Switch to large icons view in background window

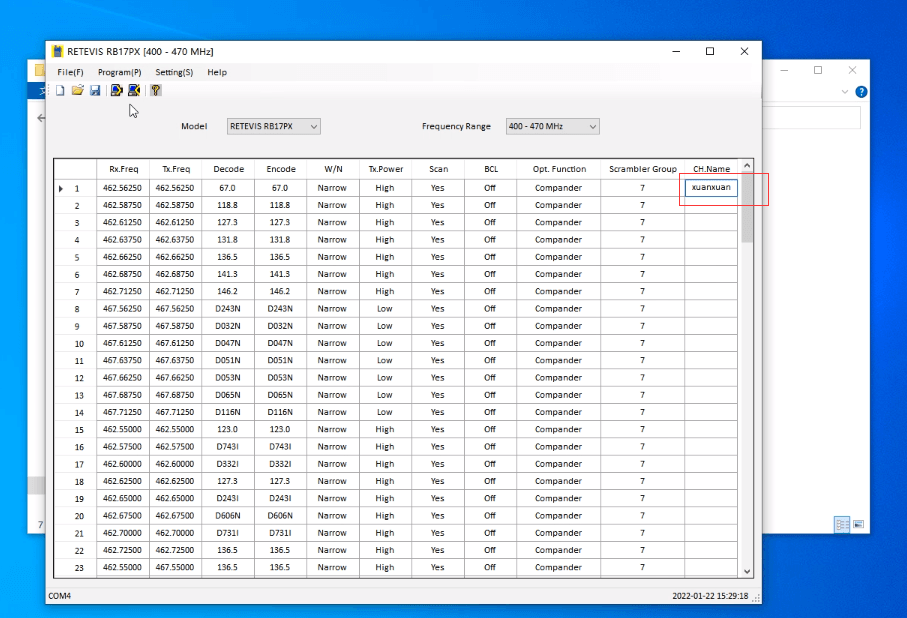point(857,524)
